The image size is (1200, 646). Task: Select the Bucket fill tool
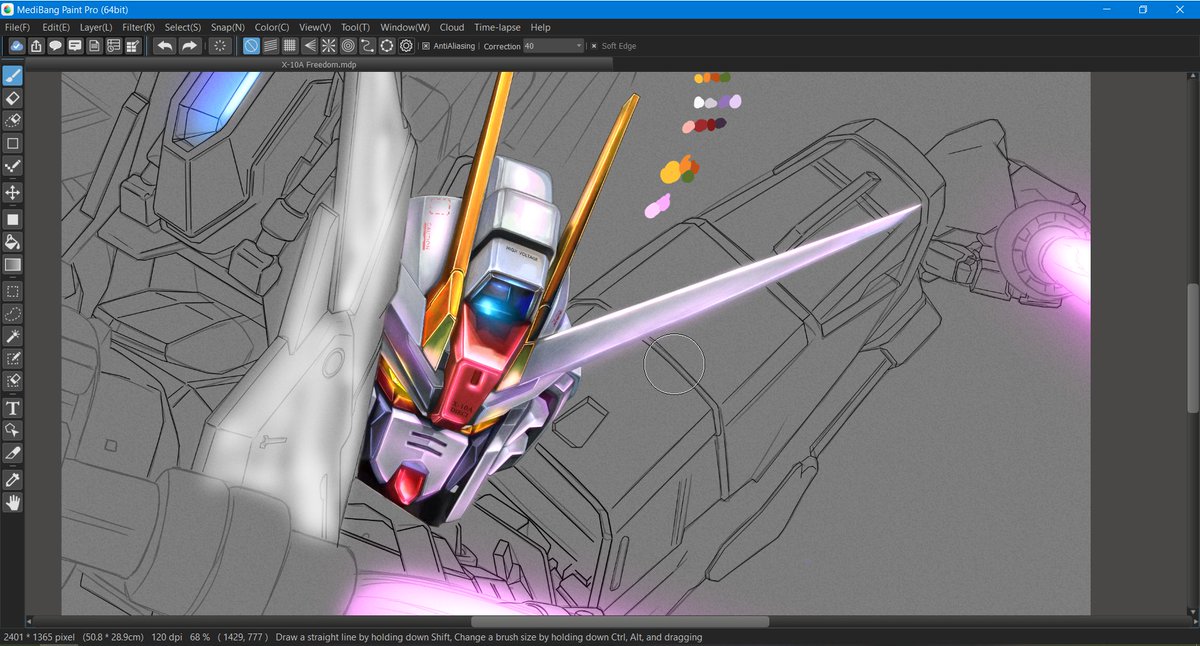click(13, 242)
